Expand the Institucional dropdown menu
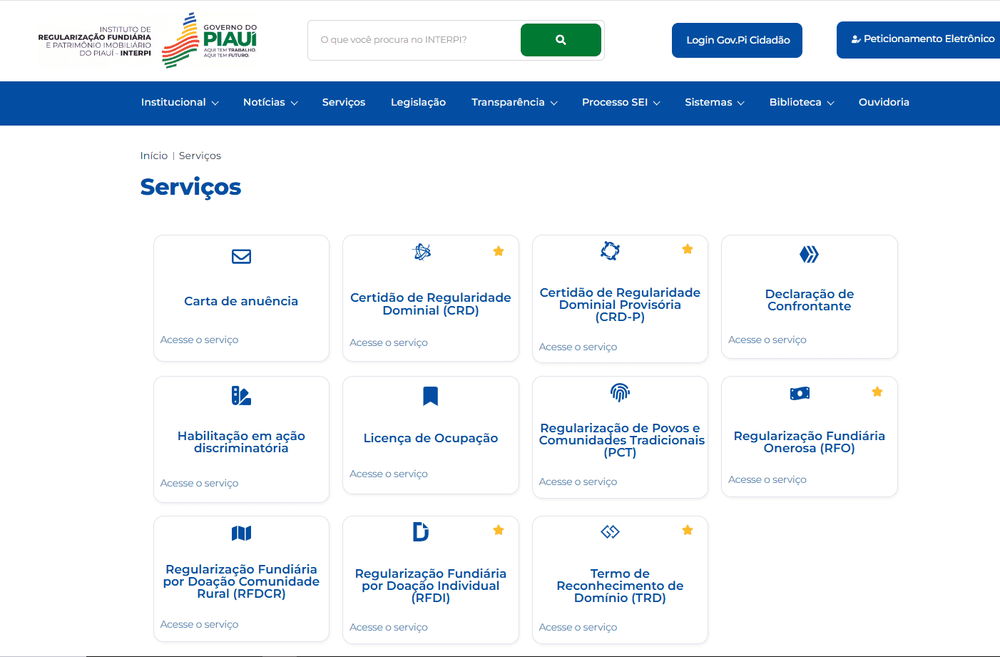Screen dimensions: 1000x657 tap(180, 102)
